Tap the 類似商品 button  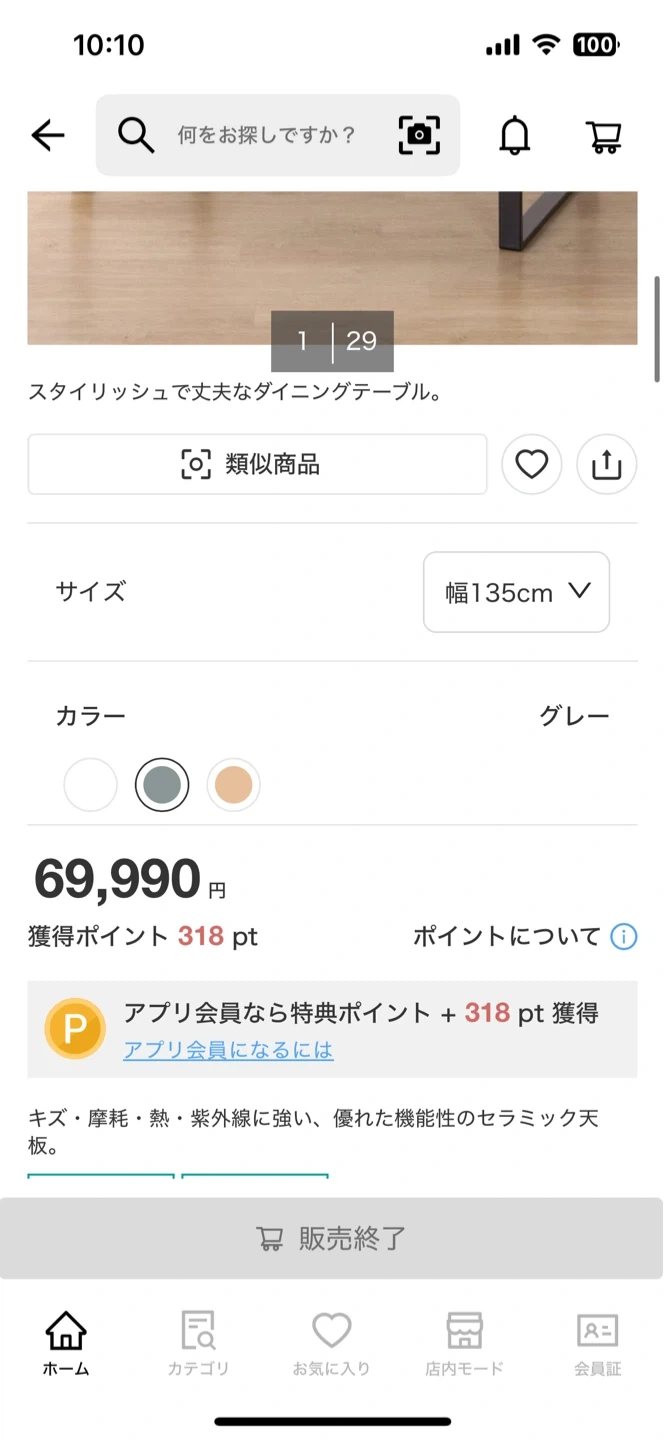pyautogui.click(x=257, y=464)
